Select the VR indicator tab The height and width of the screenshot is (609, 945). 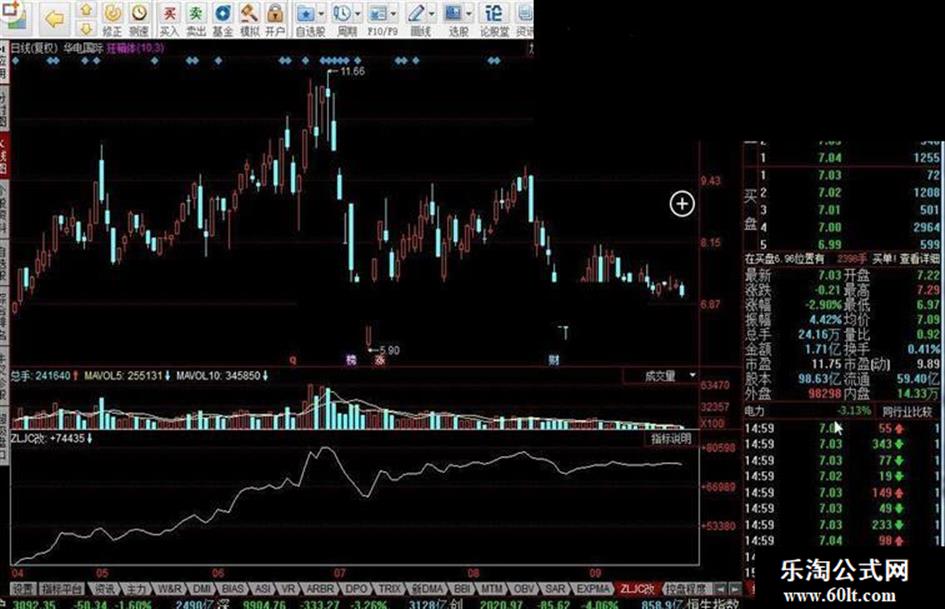[289, 588]
